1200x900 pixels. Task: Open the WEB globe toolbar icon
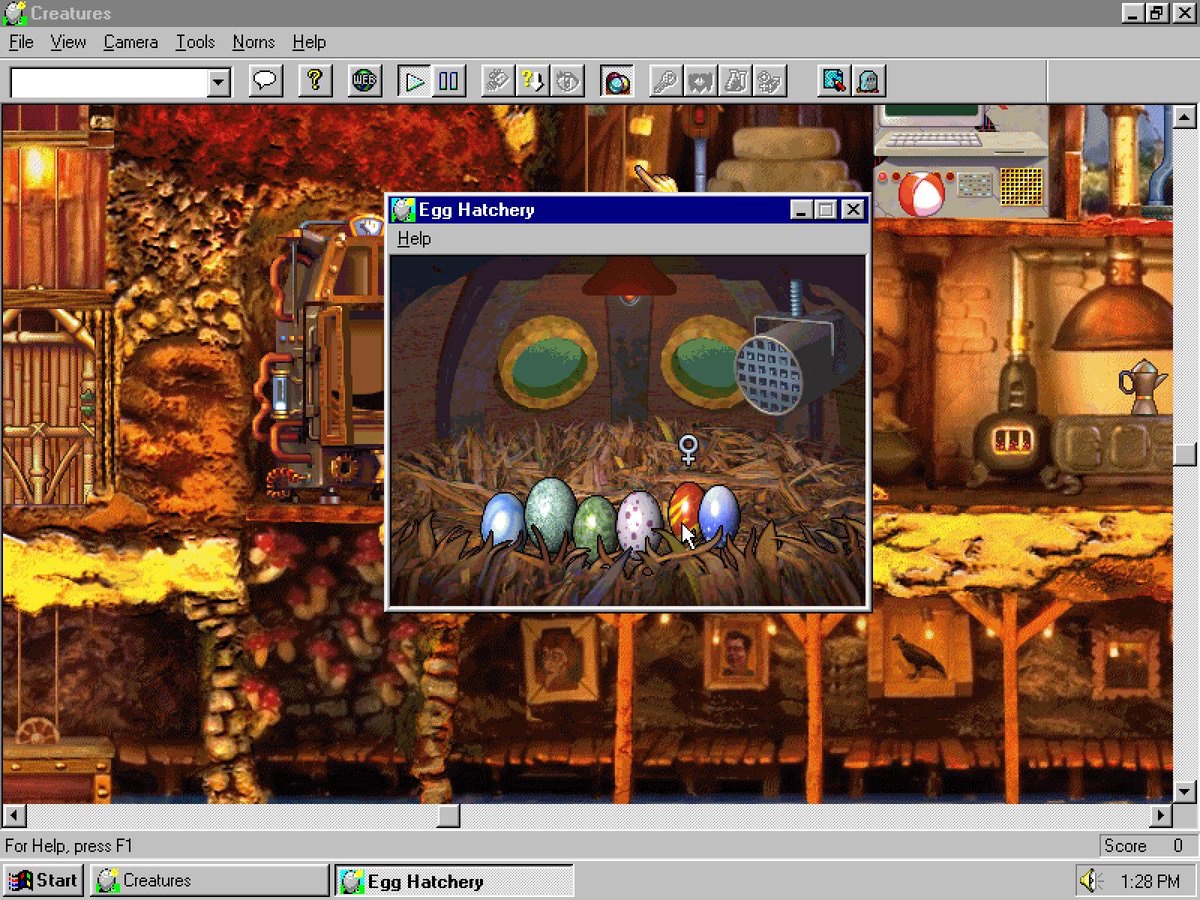pyautogui.click(x=365, y=81)
